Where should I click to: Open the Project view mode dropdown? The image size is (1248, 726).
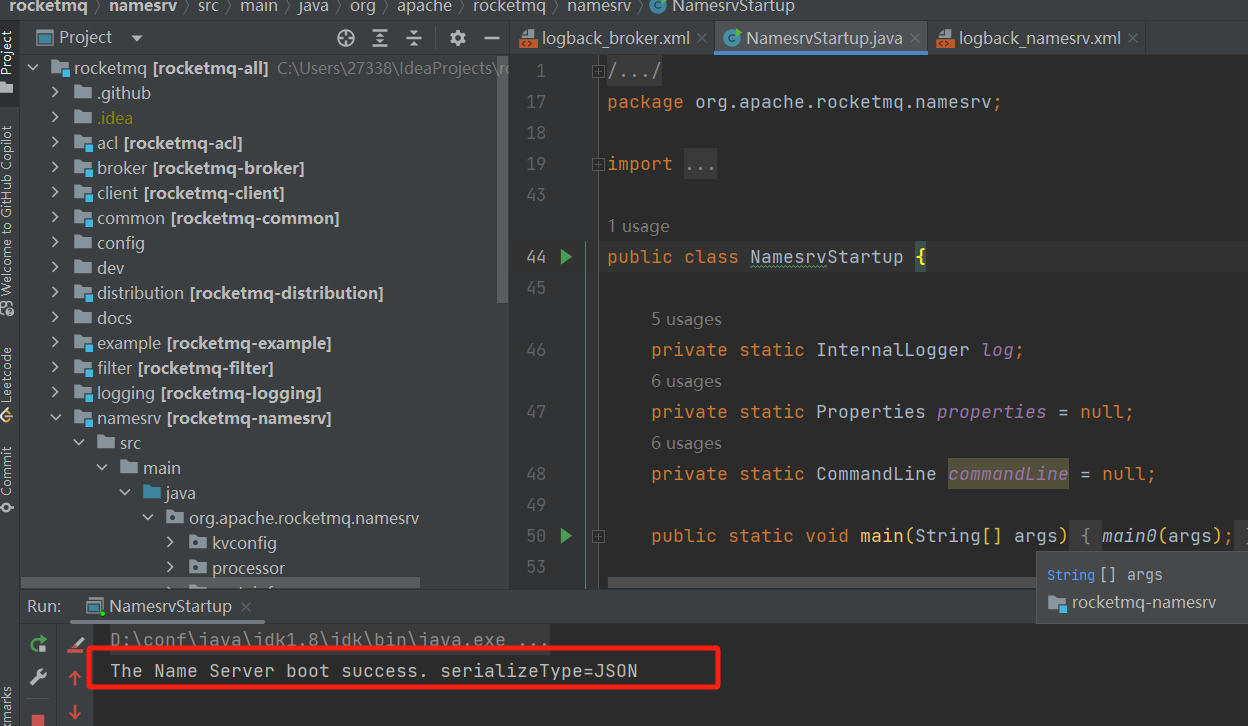[x=137, y=38]
